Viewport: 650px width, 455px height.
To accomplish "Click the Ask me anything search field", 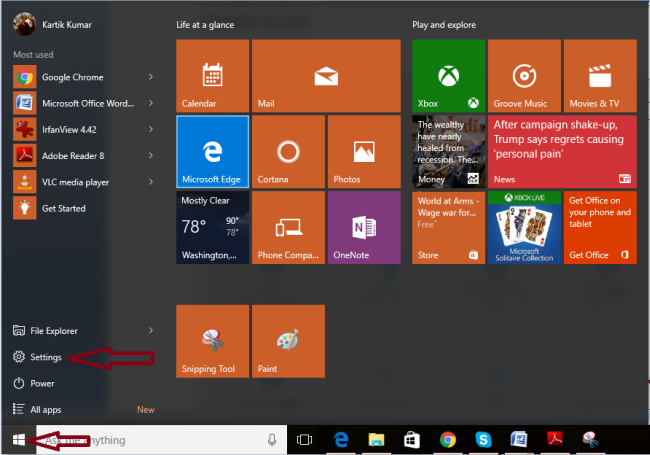I will (150, 440).
